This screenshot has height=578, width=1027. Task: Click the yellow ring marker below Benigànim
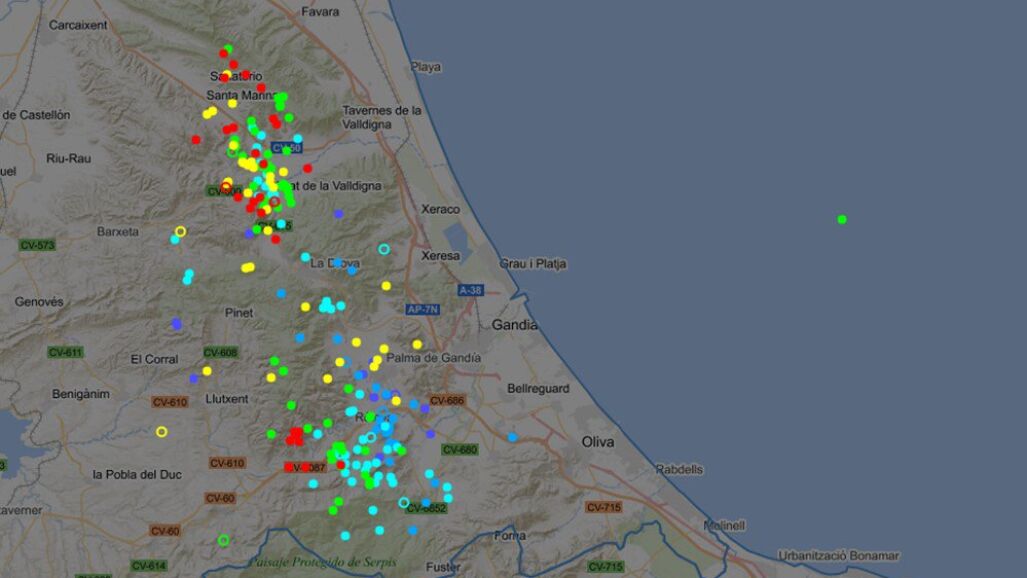[x=161, y=432]
